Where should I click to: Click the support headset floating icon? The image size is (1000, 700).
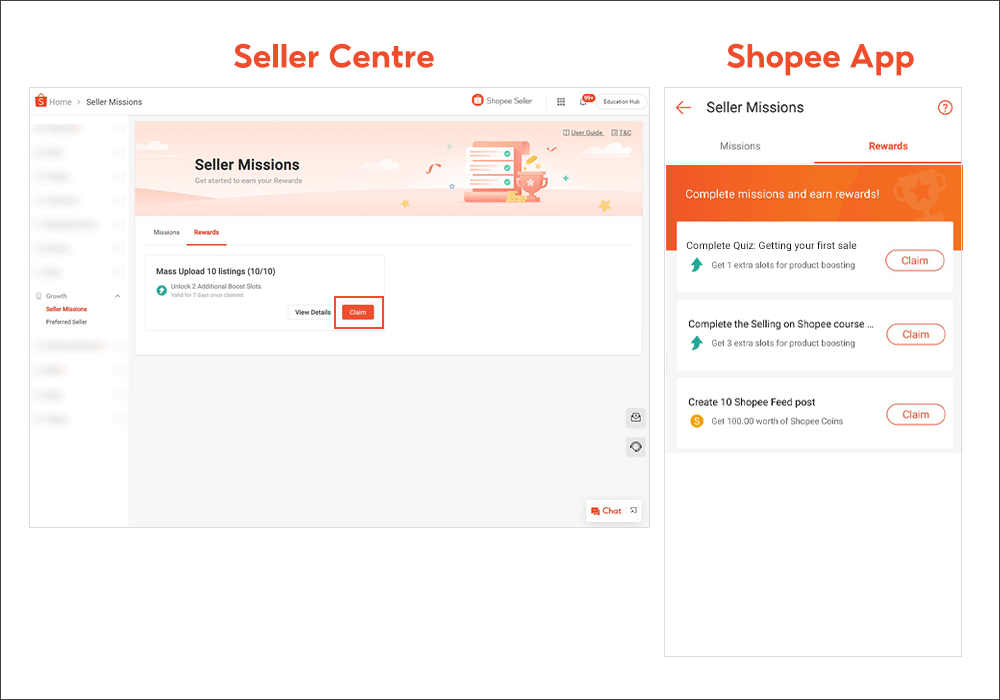[x=636, y=447]
